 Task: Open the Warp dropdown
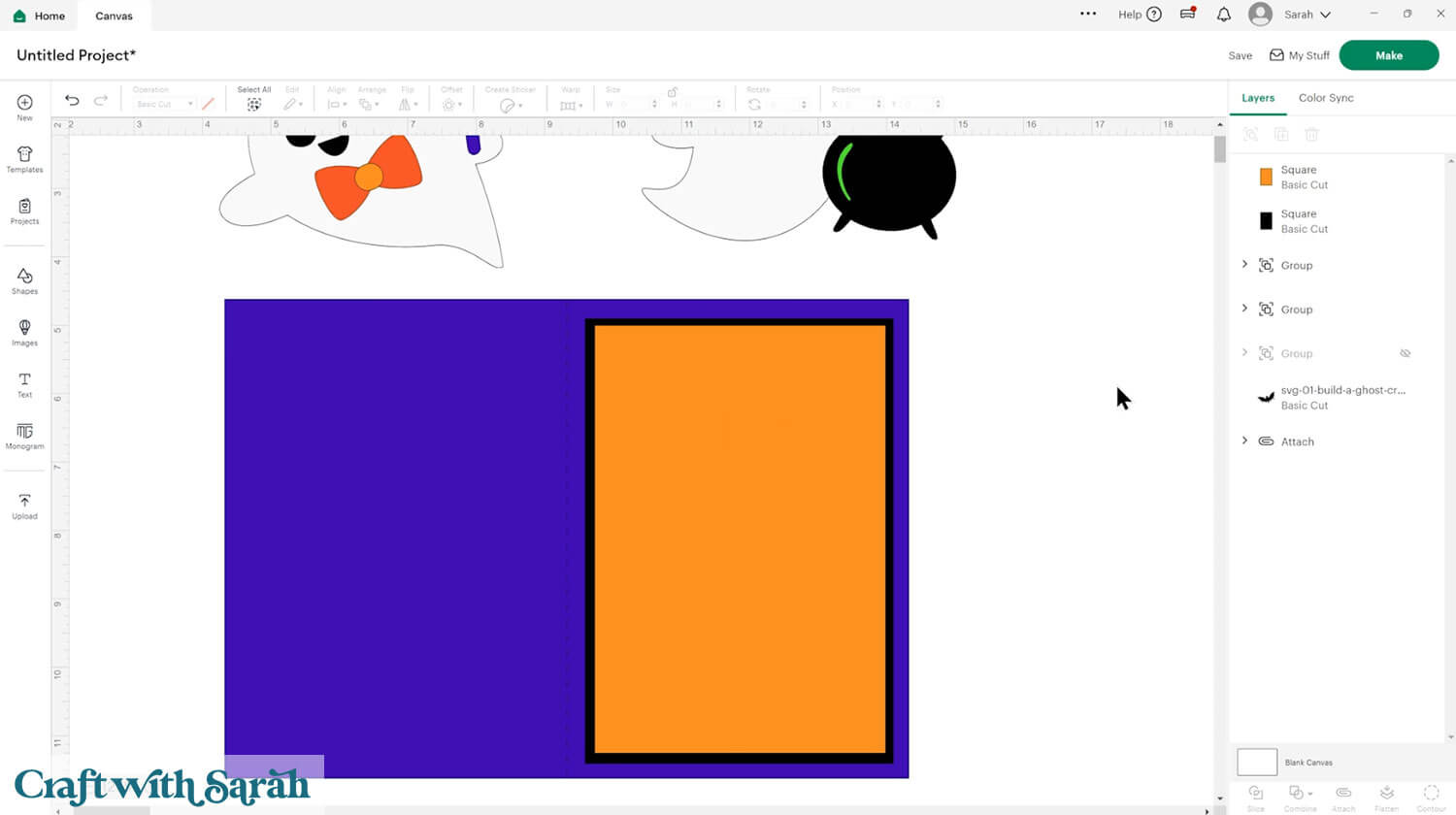[571, 105]
